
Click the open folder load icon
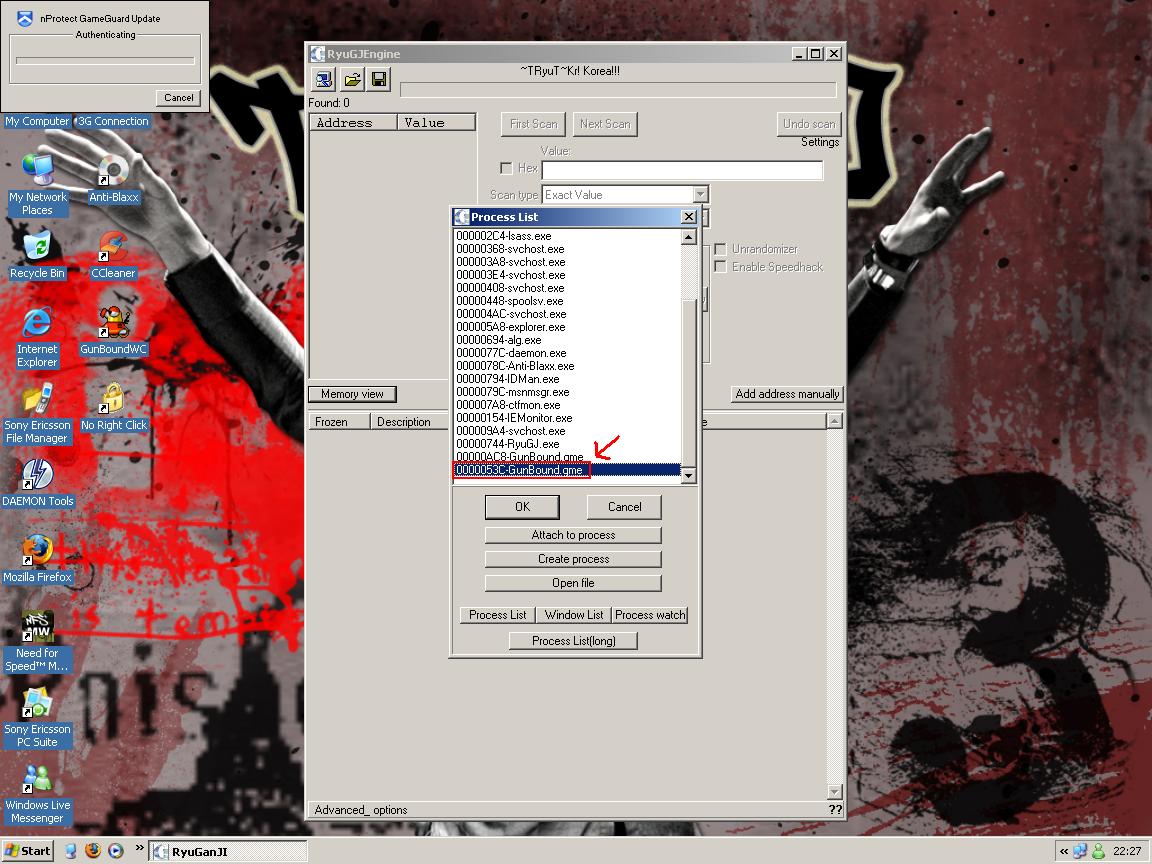pyautogui.click(x=353, y=79)
